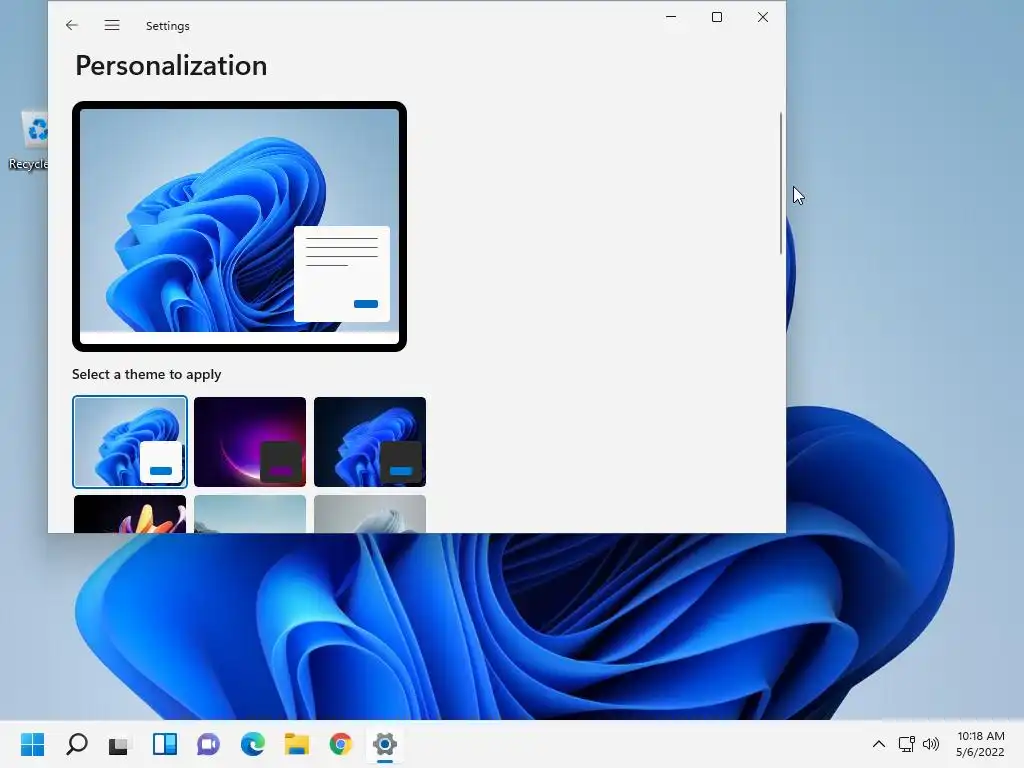Minimize the Settings window
This screenshot has width=1024, height=768.
tap(671, 17)
